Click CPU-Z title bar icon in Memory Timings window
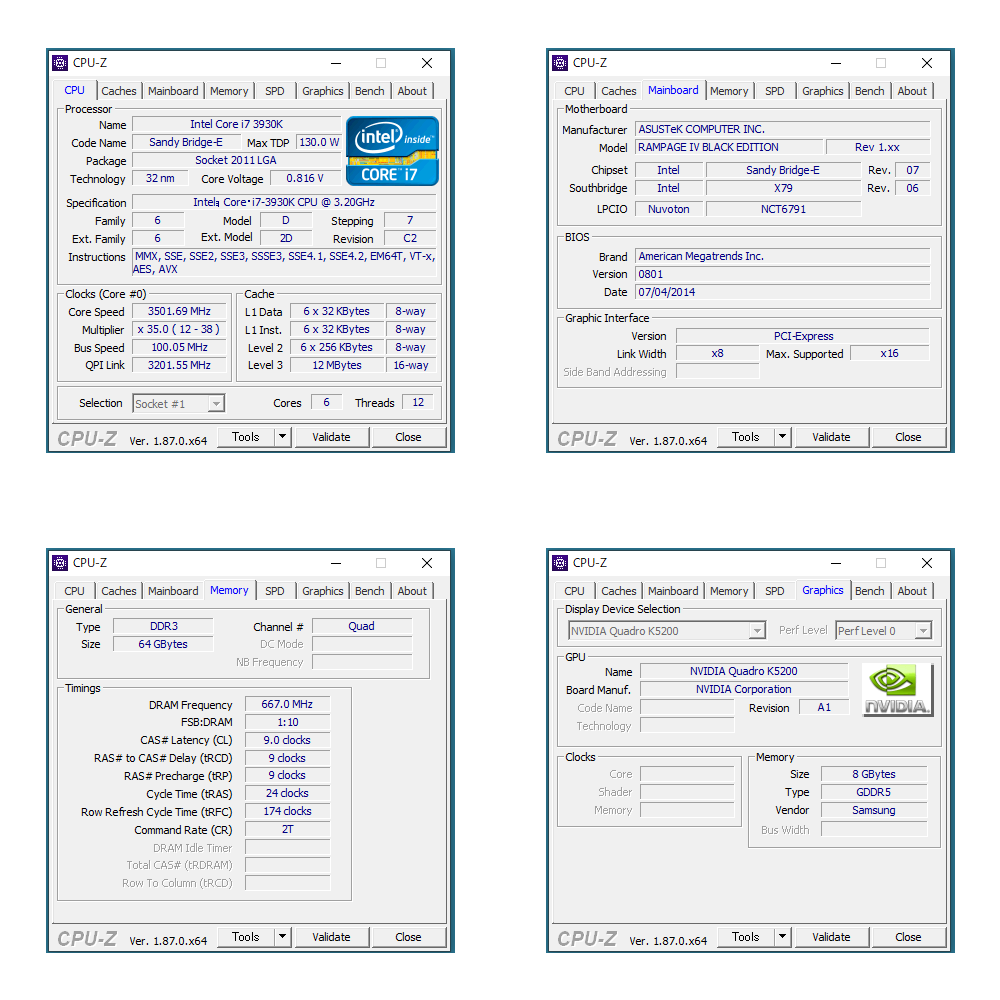The image size is (1000, 1000). pyautogui.click(x=60, y=563)
